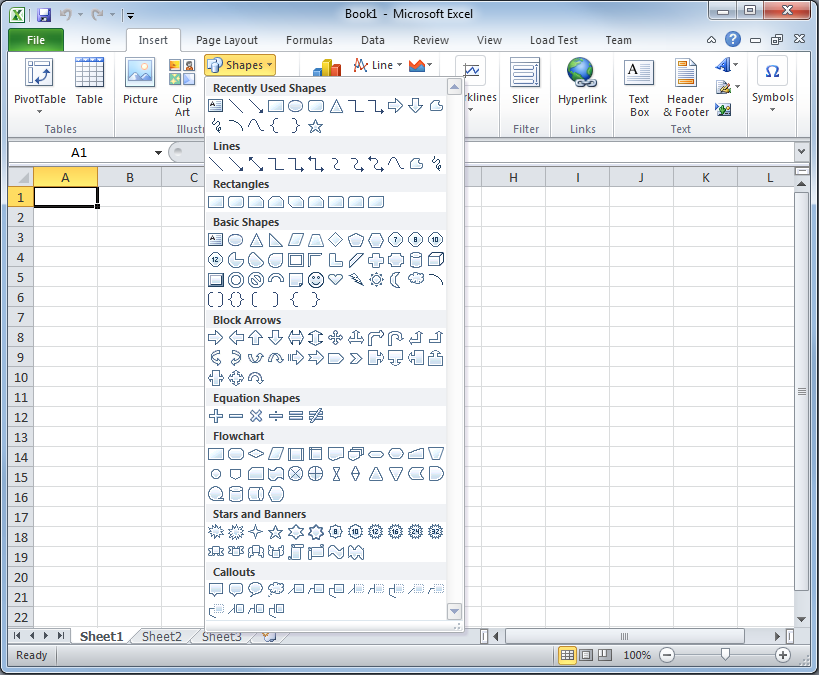Open the PivotTable dropdown arrow

pos(39,112)
